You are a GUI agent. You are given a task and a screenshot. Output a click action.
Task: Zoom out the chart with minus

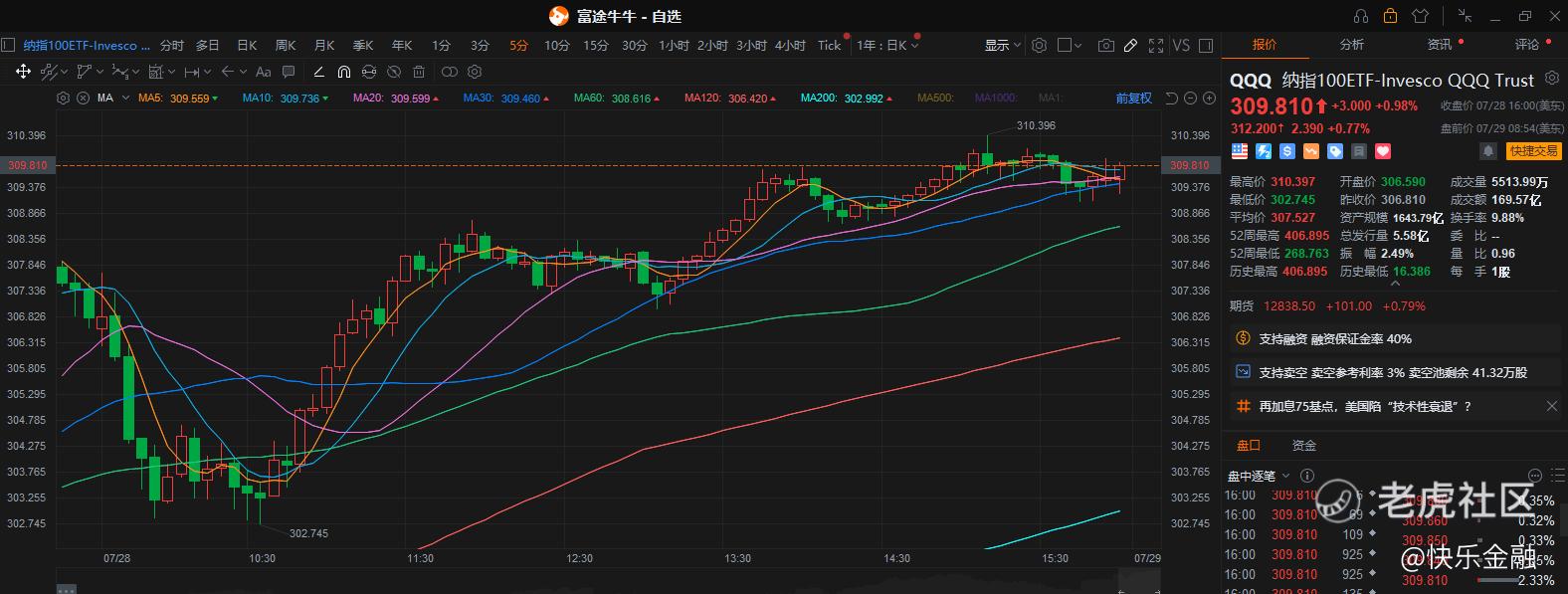[x=1191, y=99]
